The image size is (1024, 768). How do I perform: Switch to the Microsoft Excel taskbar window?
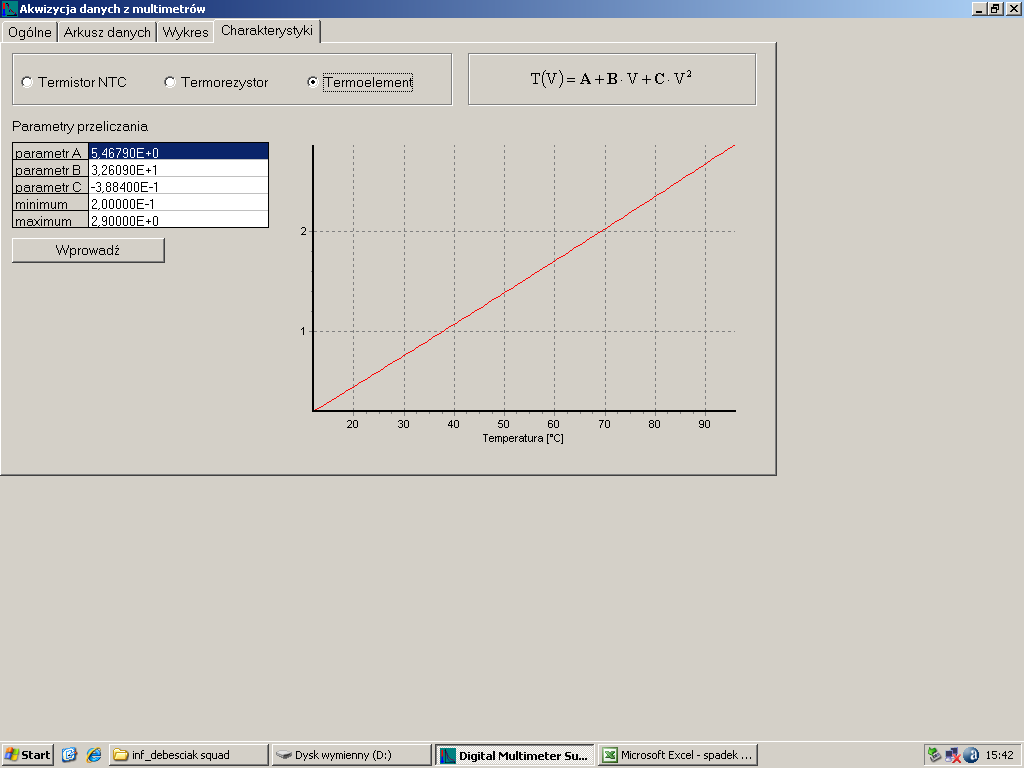click(x=678, y=755)
